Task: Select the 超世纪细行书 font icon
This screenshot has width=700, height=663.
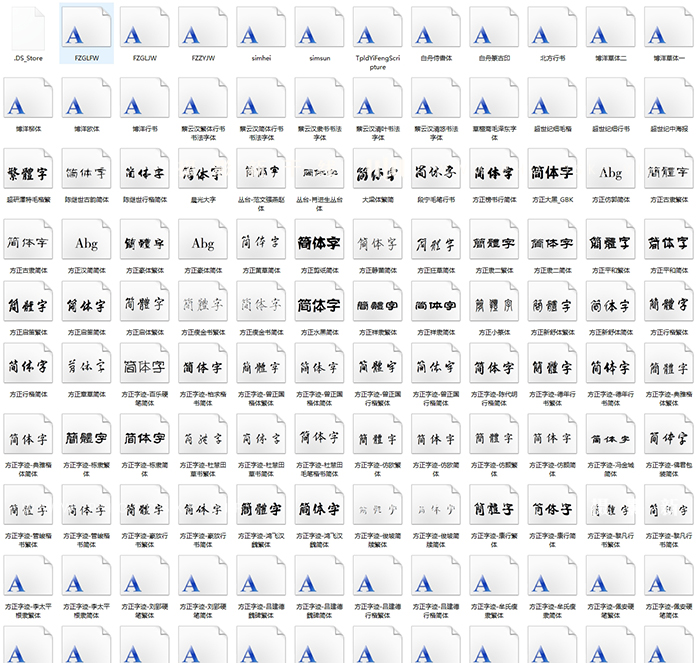Action: 611,98
